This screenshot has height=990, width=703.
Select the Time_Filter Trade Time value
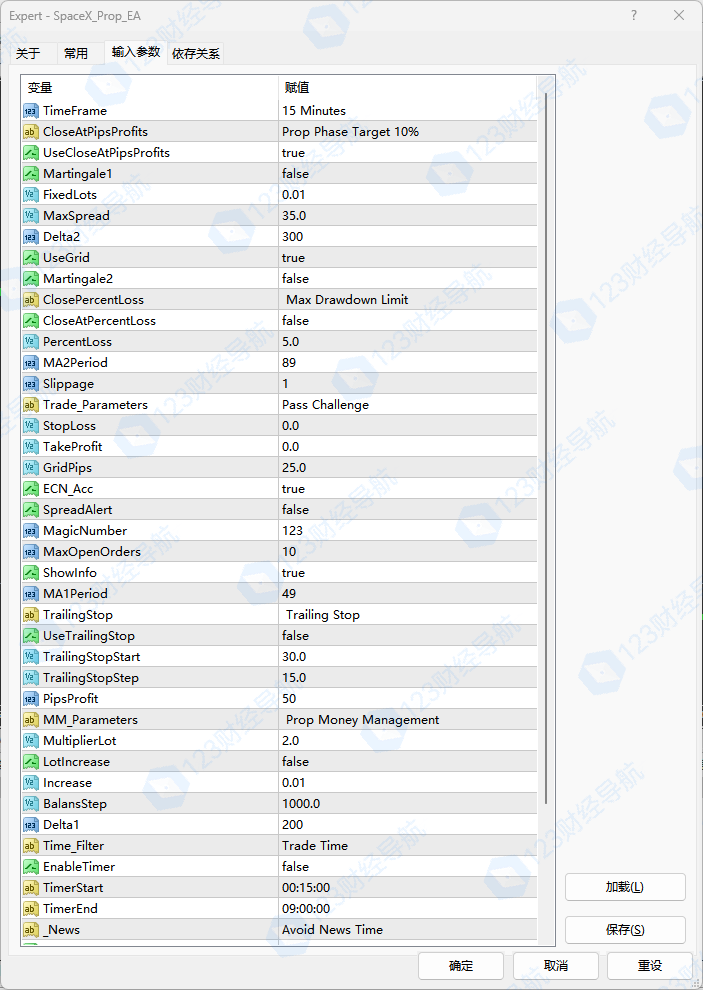407,846
